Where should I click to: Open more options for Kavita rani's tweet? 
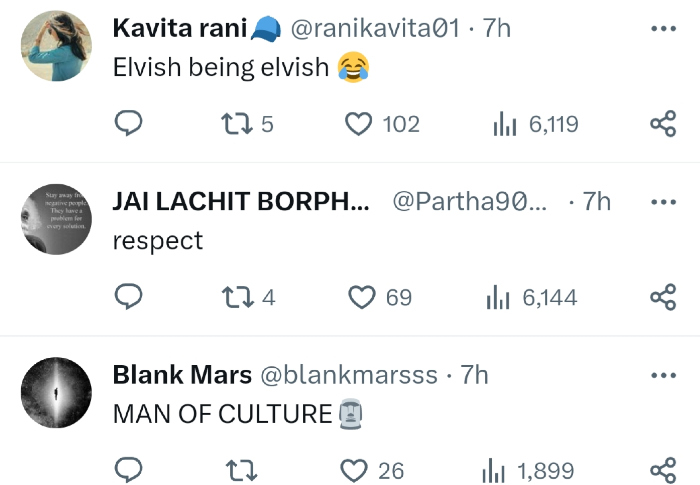click(x=663, y=29)
